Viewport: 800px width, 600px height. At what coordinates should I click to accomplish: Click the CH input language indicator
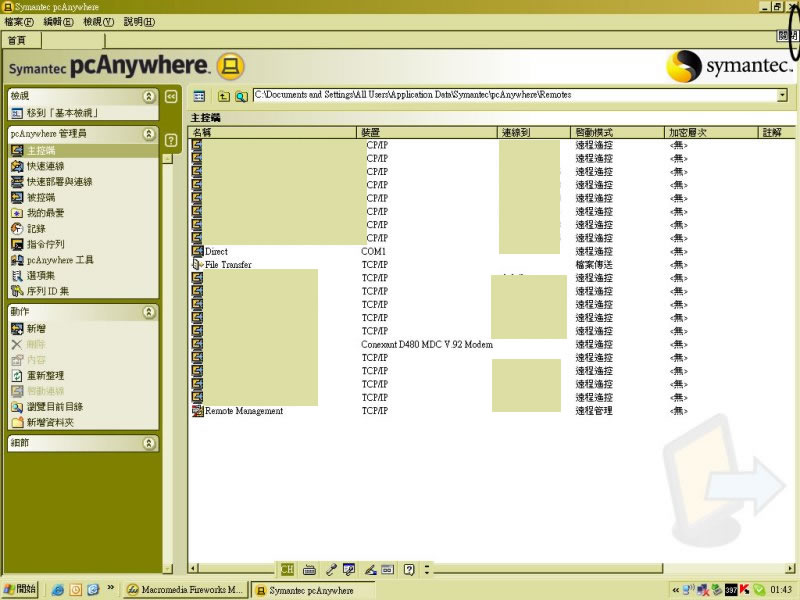(287, 569)
